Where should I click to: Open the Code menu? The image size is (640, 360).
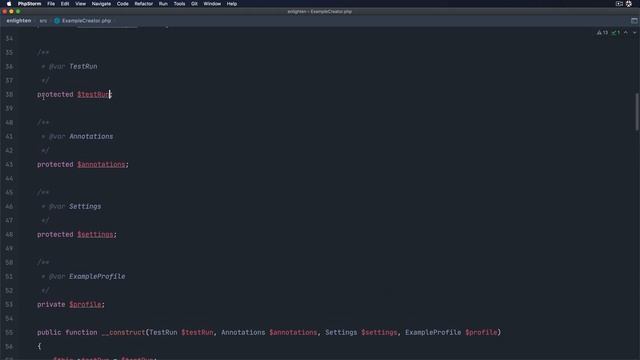tap(122, 4)
